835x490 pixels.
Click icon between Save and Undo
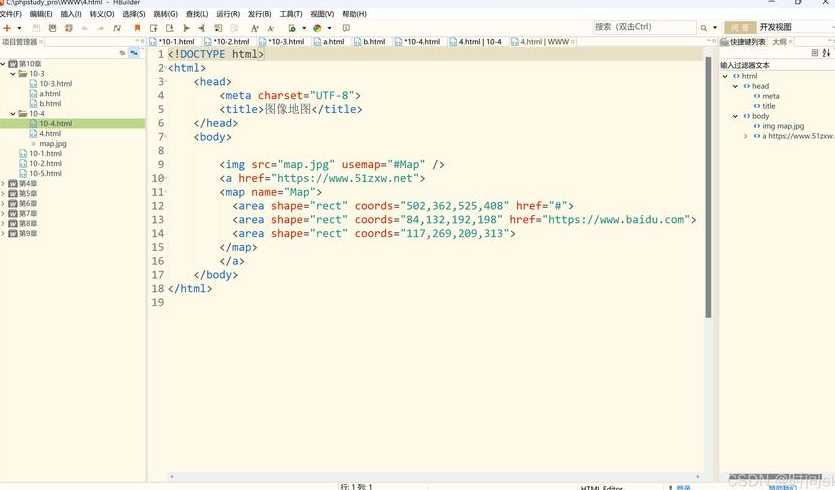[68, 28]
